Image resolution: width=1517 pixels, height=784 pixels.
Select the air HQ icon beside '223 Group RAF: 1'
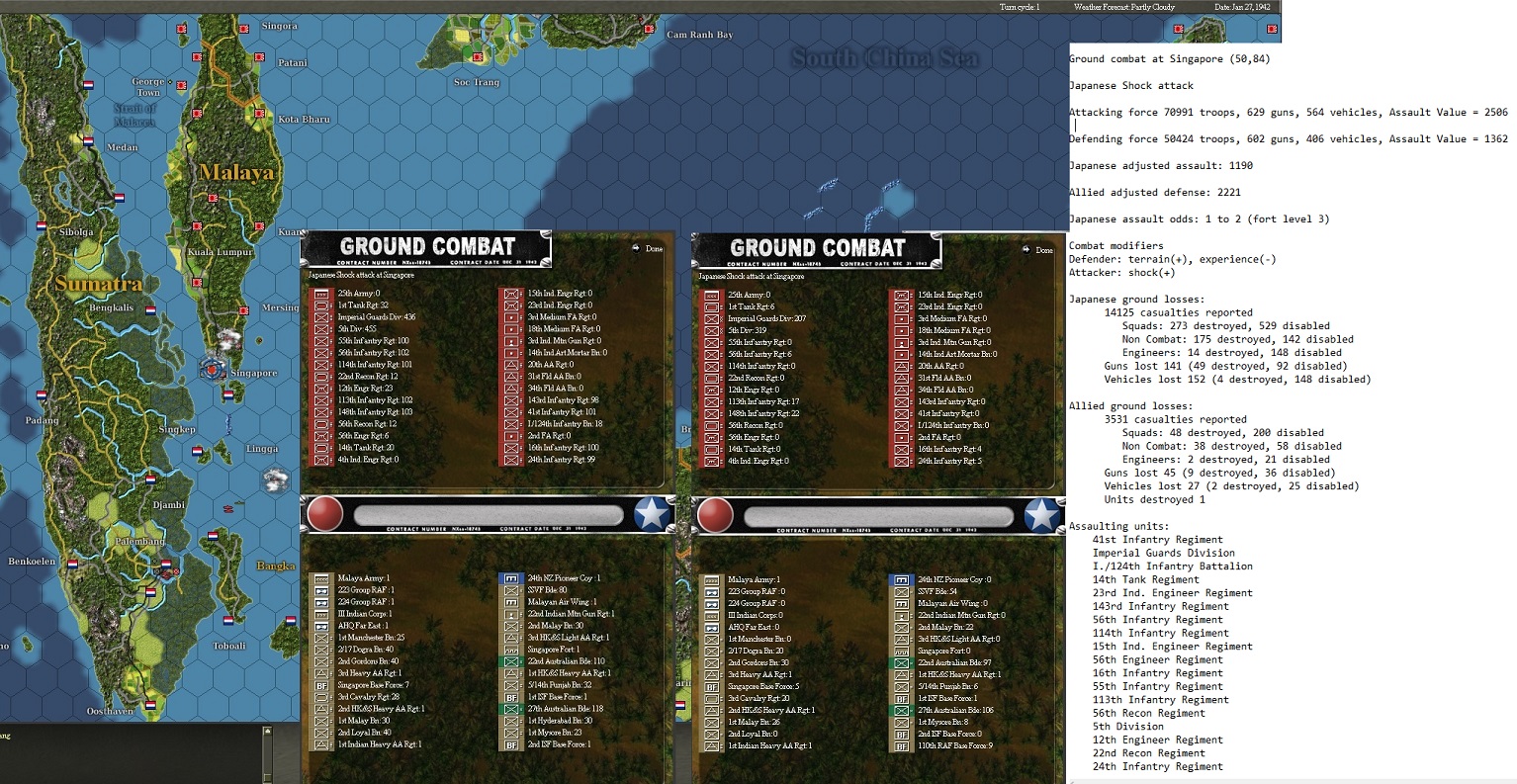pos(320,590)
